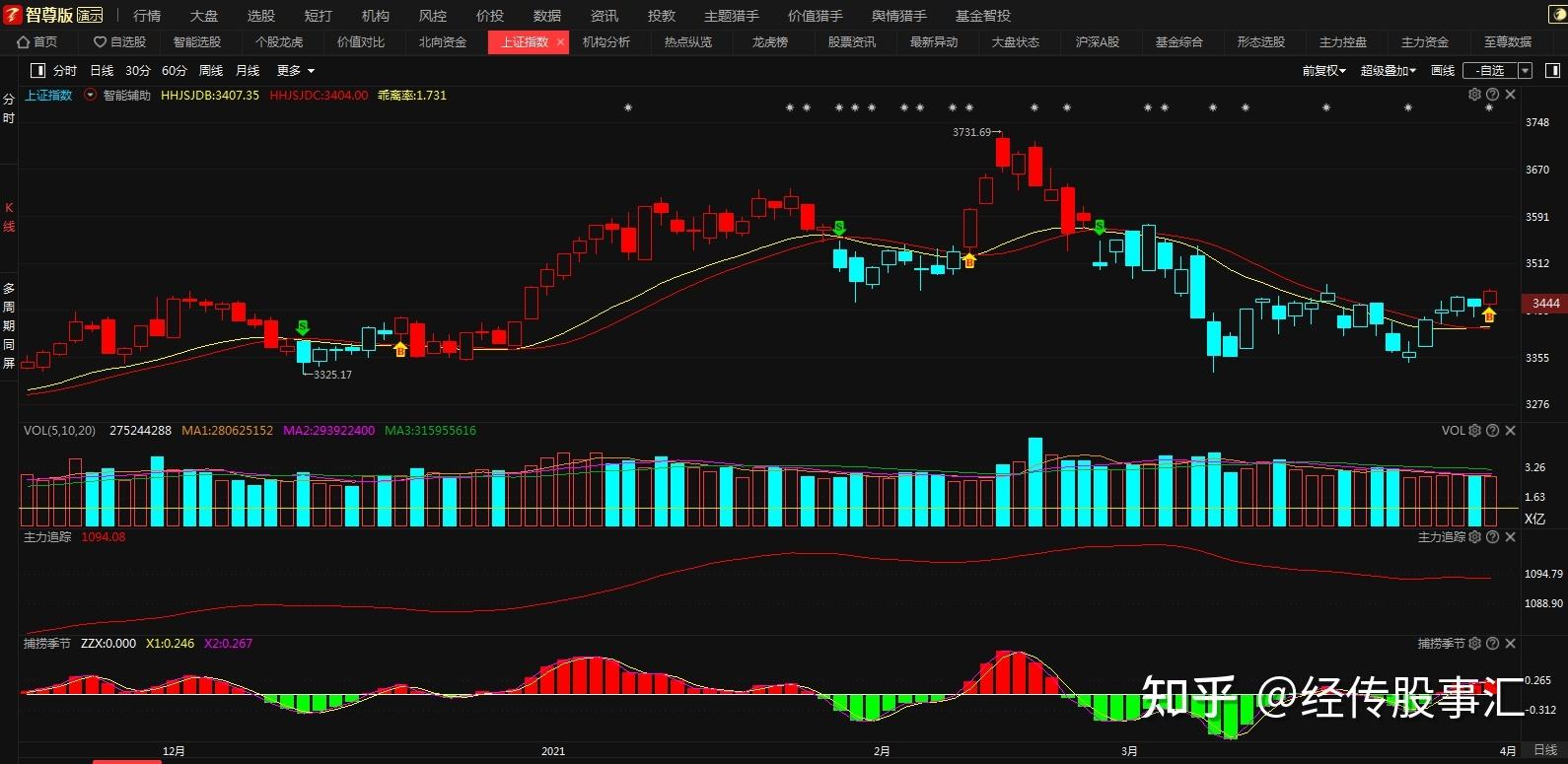The height and width of the screenshot is (764, 1568).
Task: Select 分时 in left vertical sidebar
Action: [x=9, y=108]
